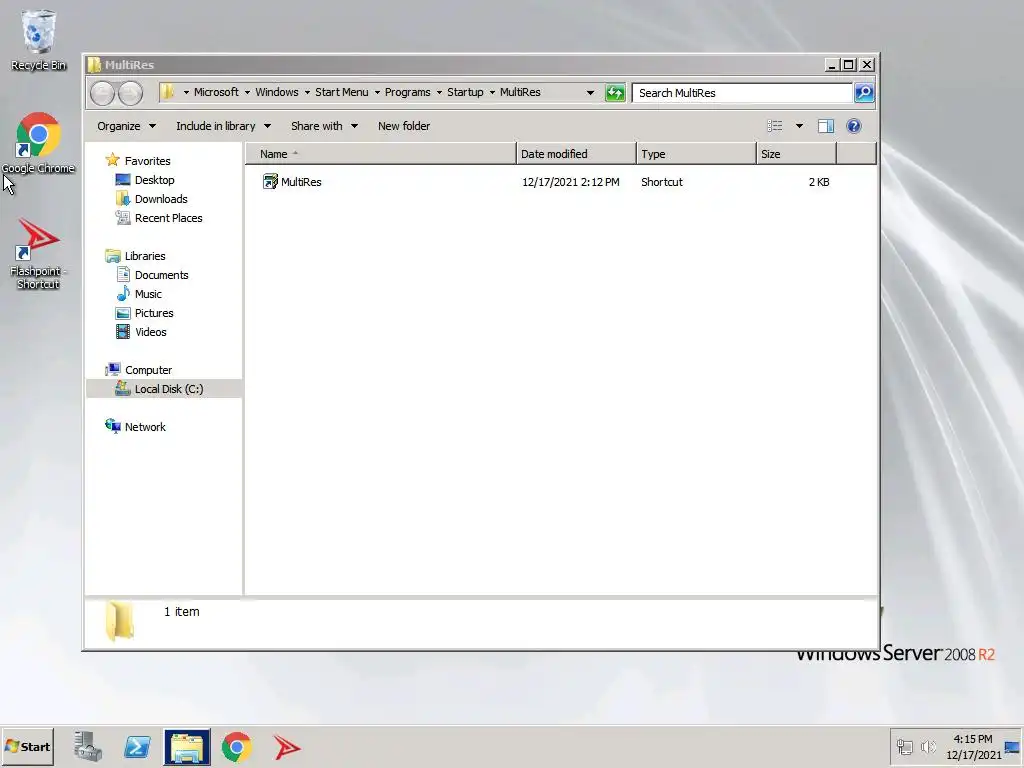Viewport: 1024px width, 768px height.
Task: Expand dropdown arrow after Microsoft breadcrumb
Action: pos(248,92)
